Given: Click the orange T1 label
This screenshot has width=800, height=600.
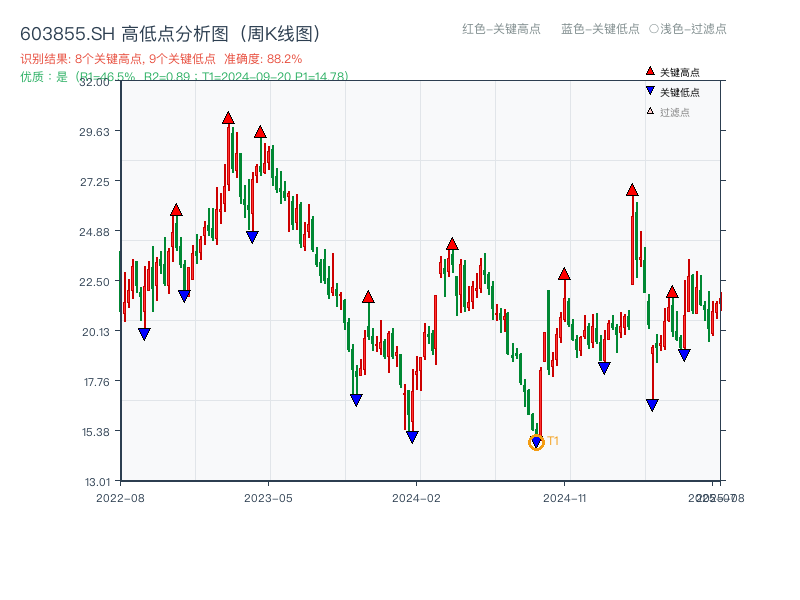Looking at the screenshot, I should pyautogui.click(x=553, y=441).
